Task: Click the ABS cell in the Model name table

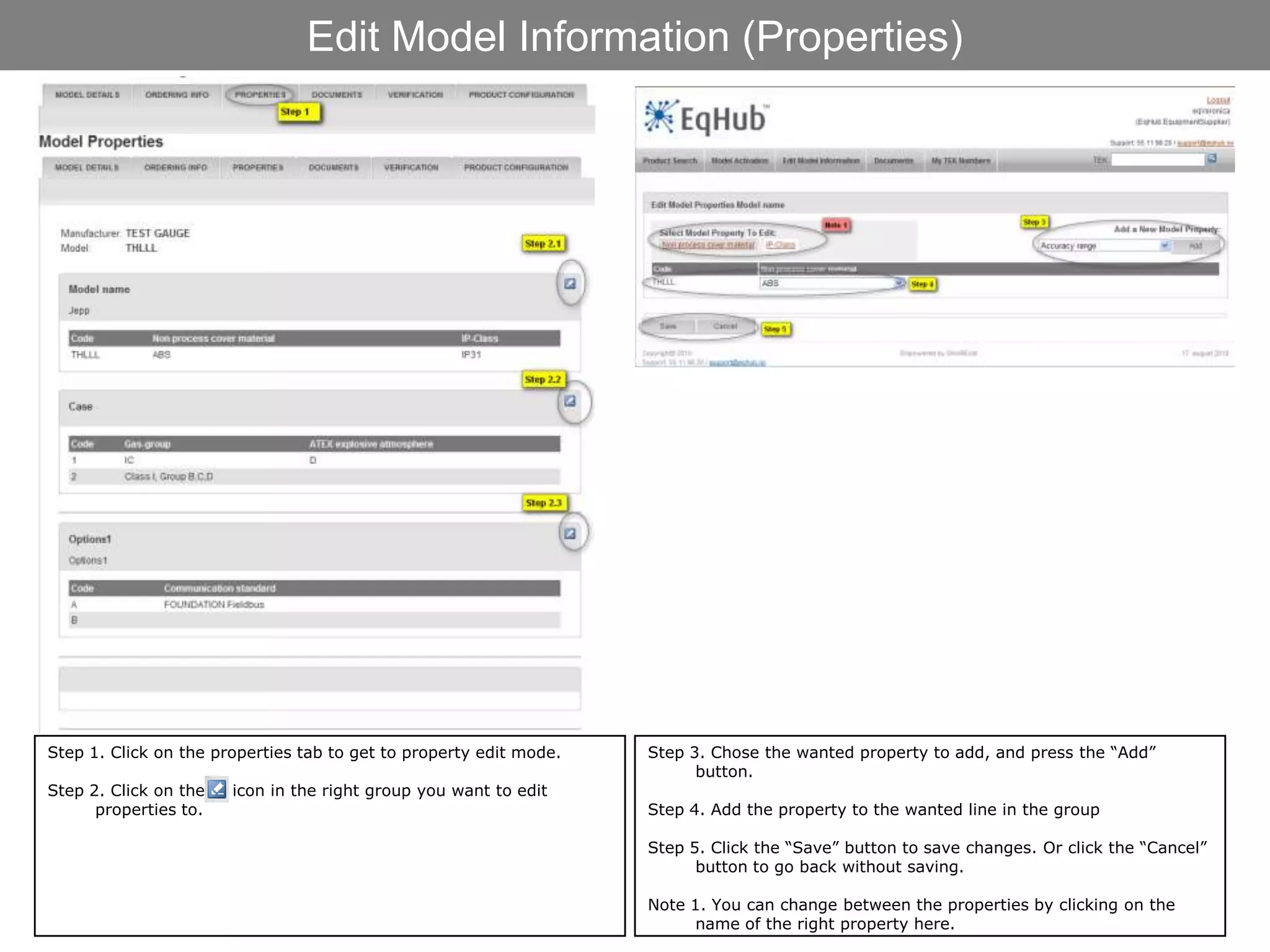Action: (161, 355)
